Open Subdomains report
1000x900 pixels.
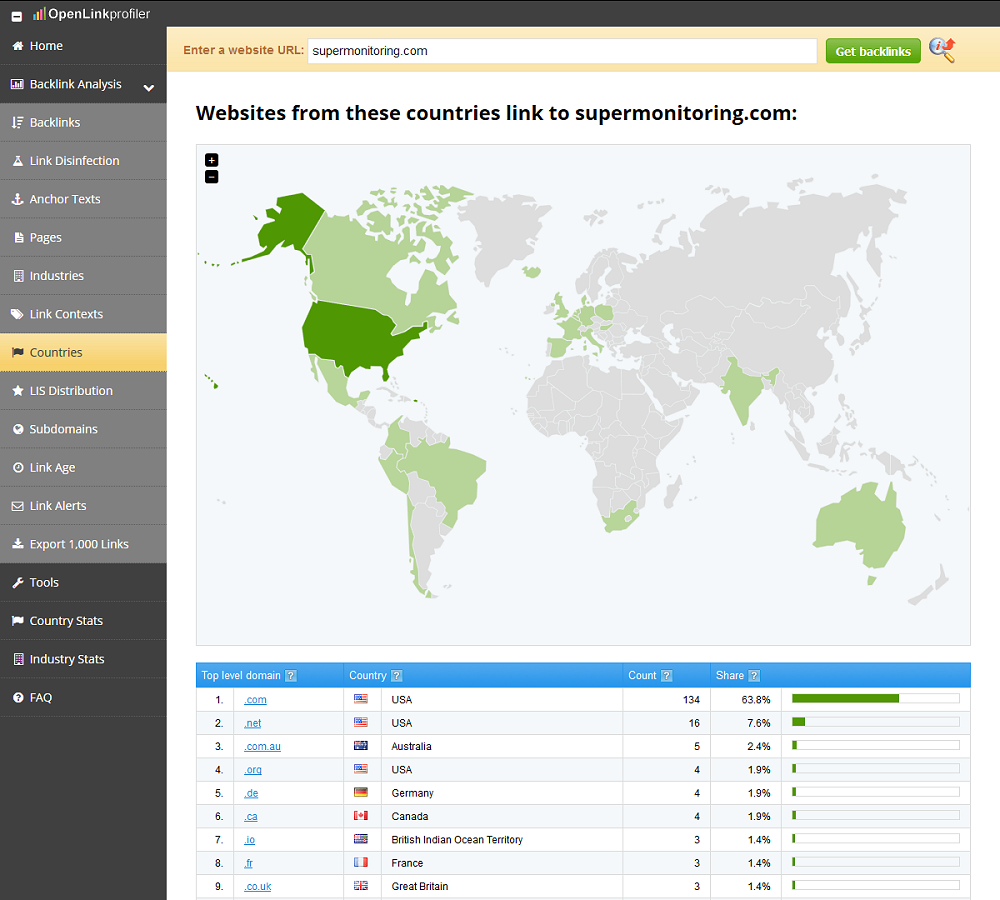[83, 429]
